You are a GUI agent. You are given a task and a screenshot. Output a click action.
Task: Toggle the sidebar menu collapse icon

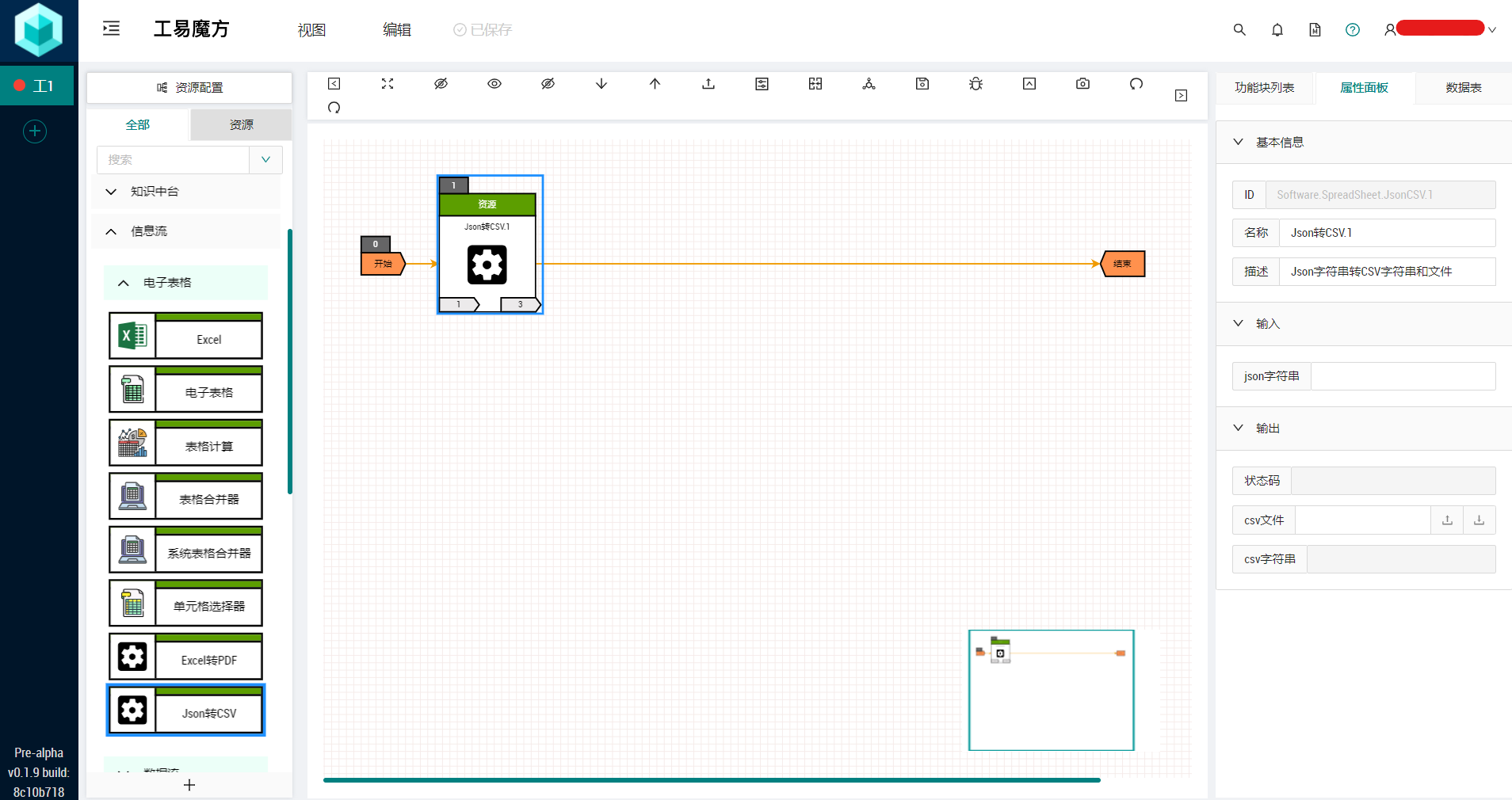pos(112,29)
